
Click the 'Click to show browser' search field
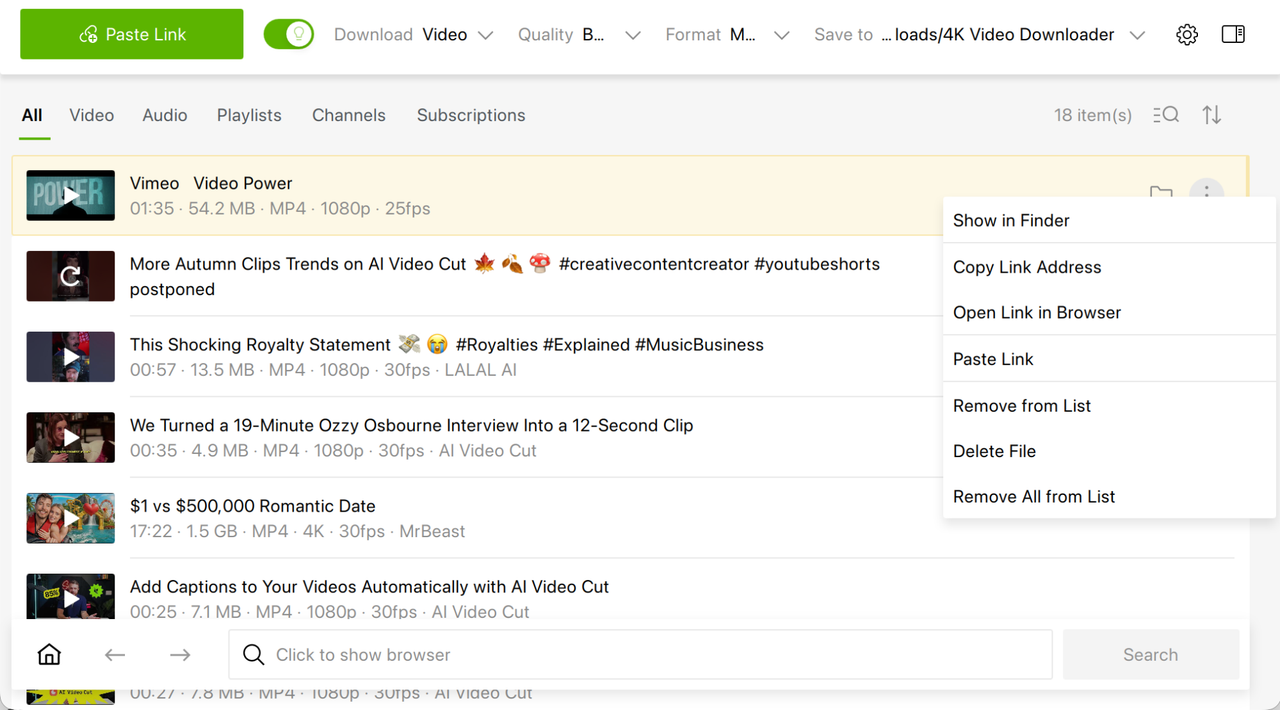tap(640, 655)
